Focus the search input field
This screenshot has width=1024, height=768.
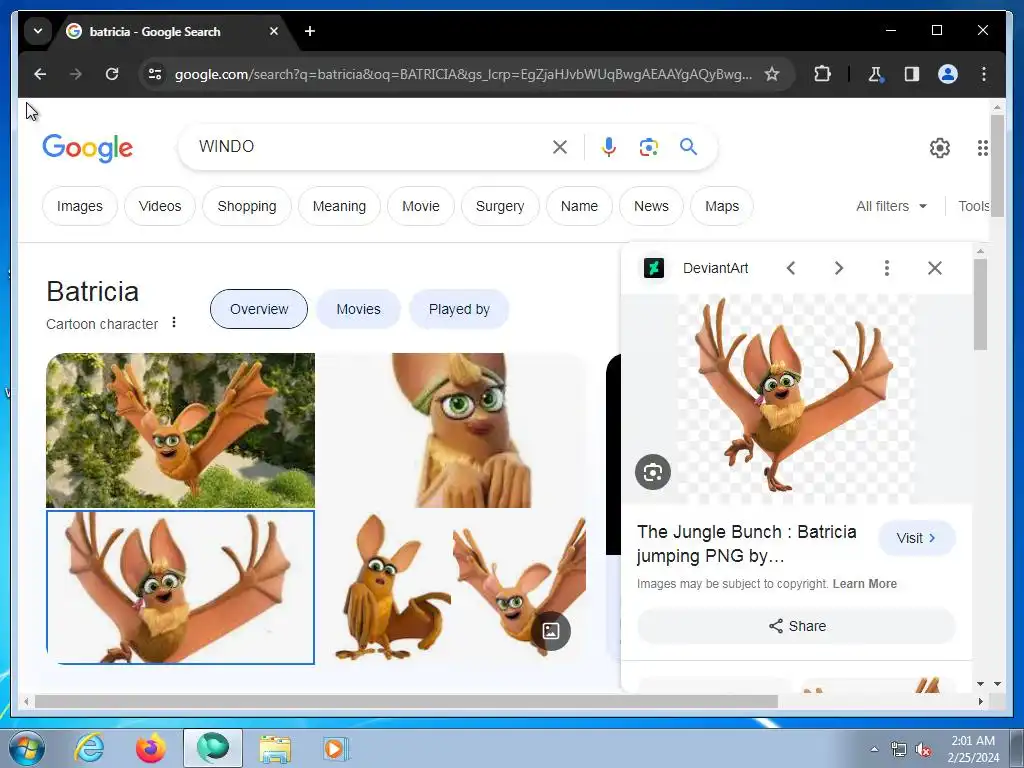click(372, 147)
